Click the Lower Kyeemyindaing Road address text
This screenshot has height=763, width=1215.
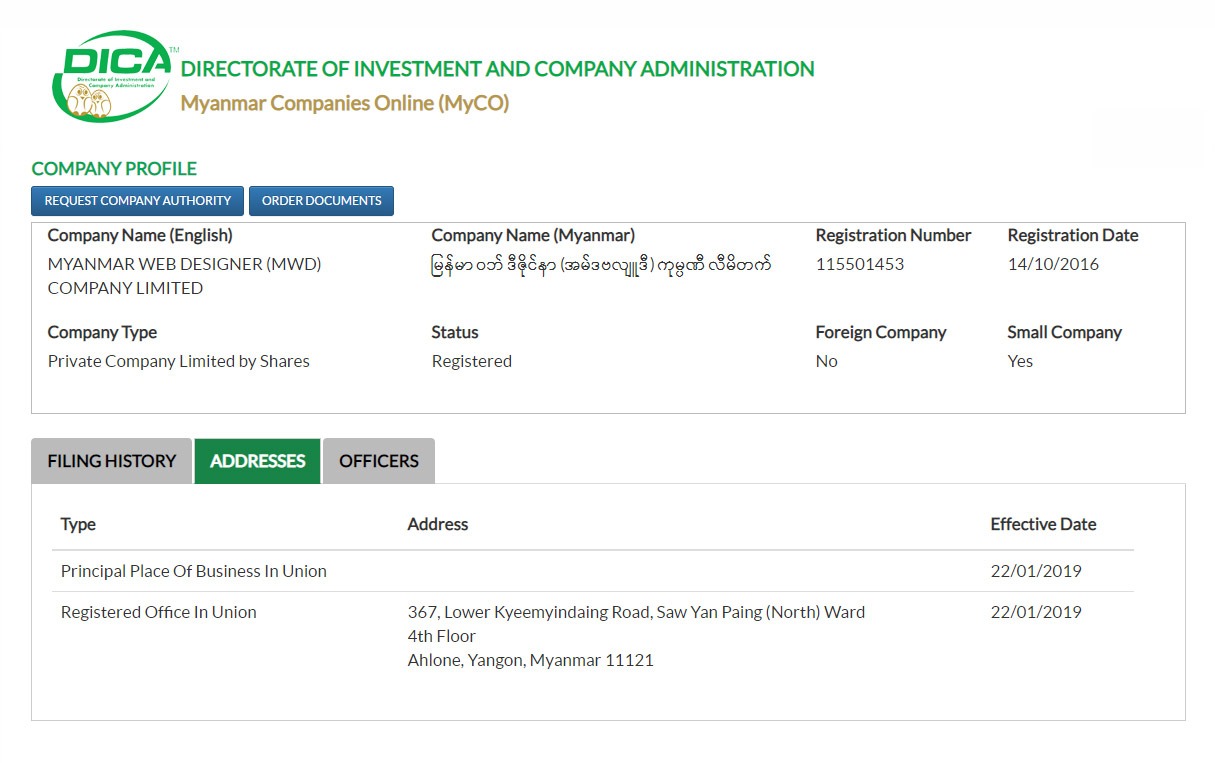click(636, 612)
